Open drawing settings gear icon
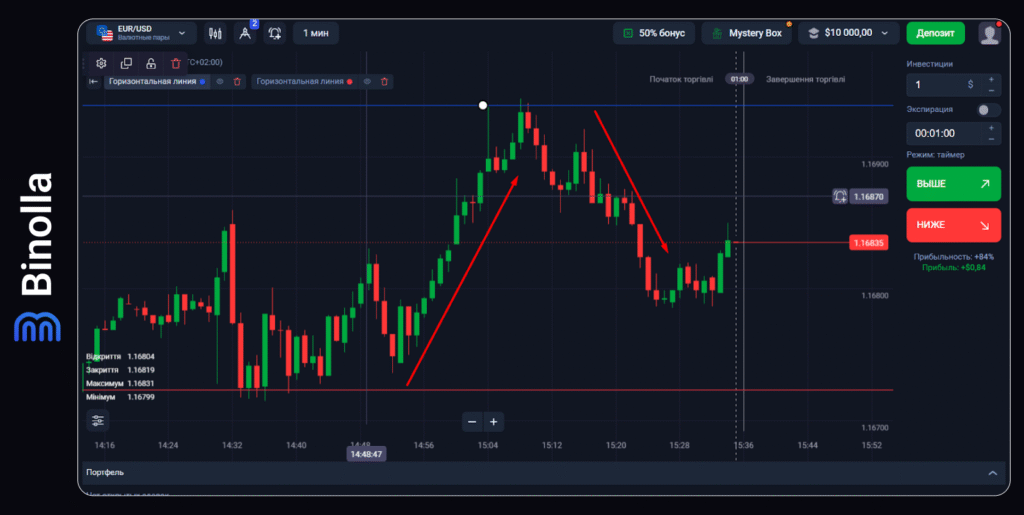The image size is (1024, 515). tap(101, 63)
